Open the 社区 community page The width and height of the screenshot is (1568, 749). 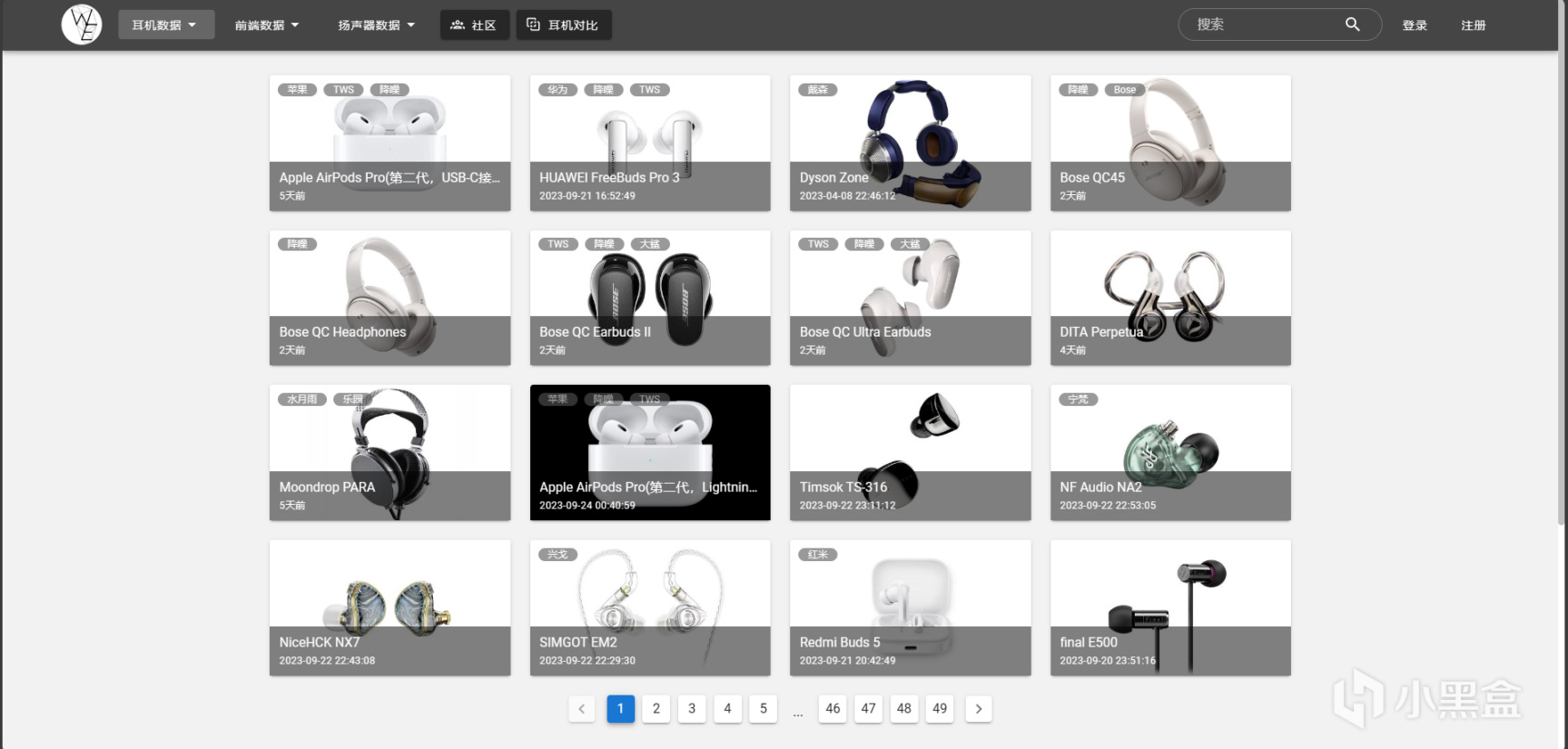475,25
